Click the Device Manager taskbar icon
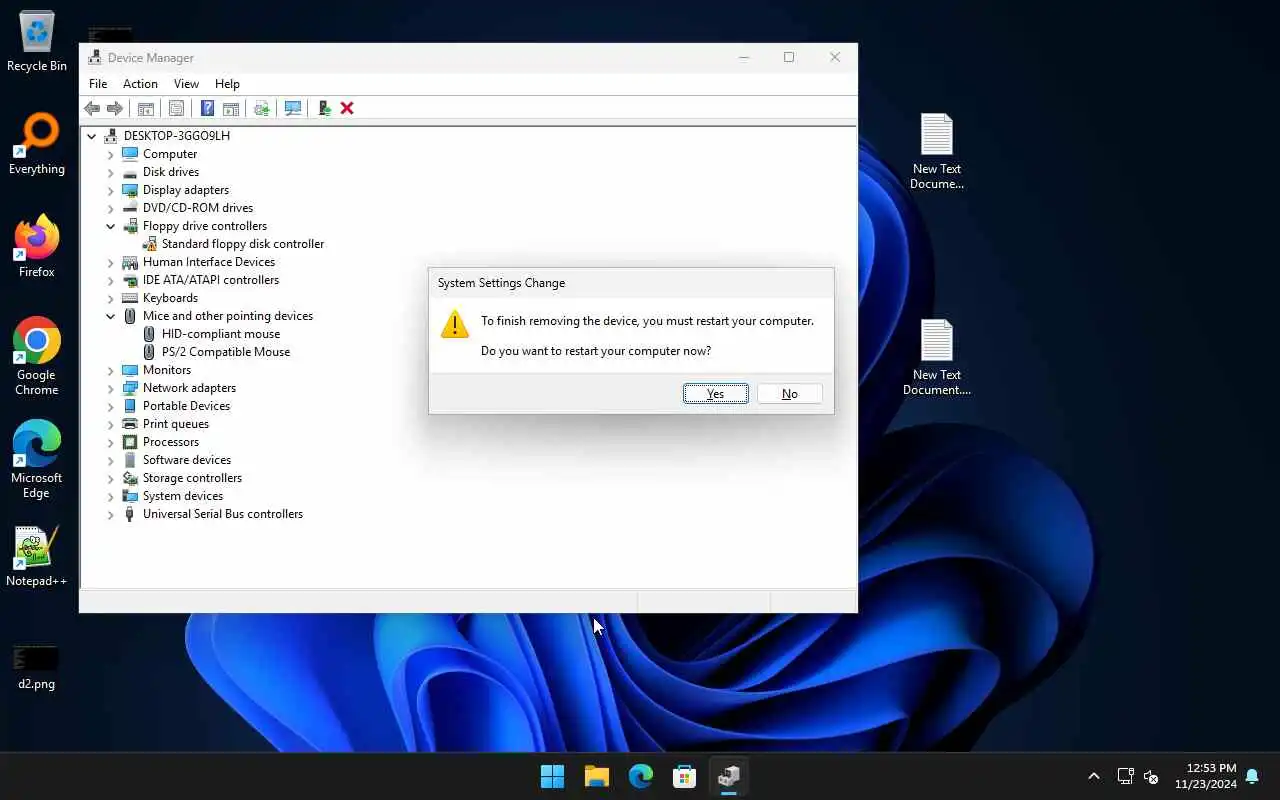Image resolution: width=1280 pixels, height=800 pixels. click(x=729, y=776)
